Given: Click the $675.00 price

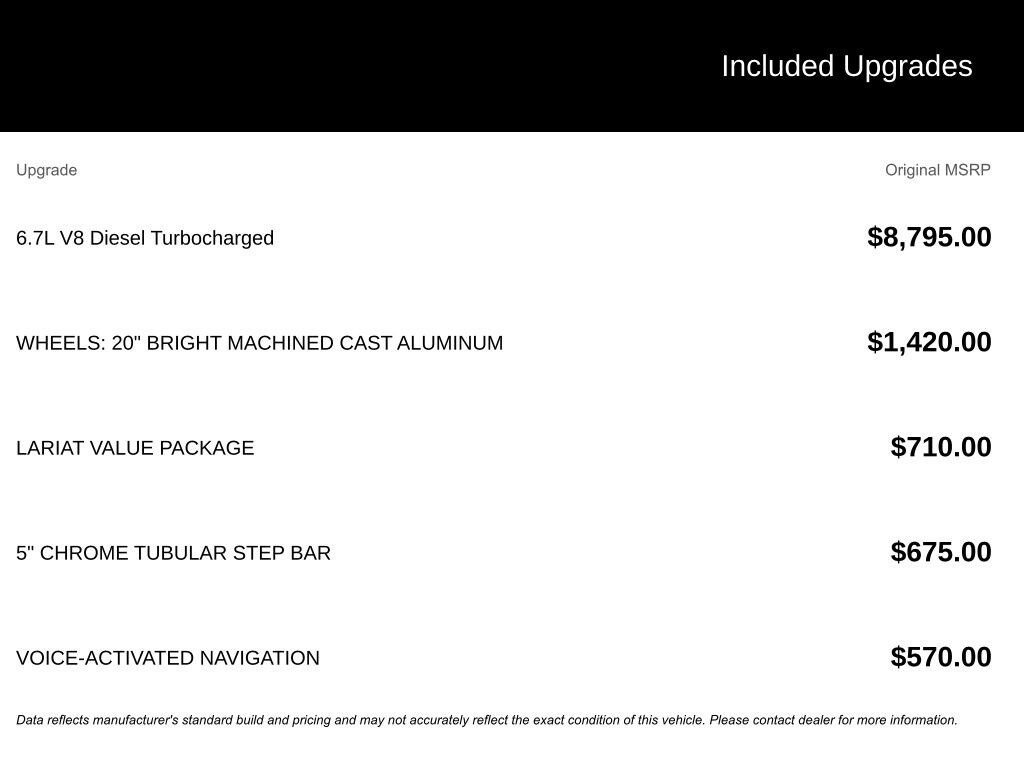Looking at the screenshot, I should click(x=941, y=552).
